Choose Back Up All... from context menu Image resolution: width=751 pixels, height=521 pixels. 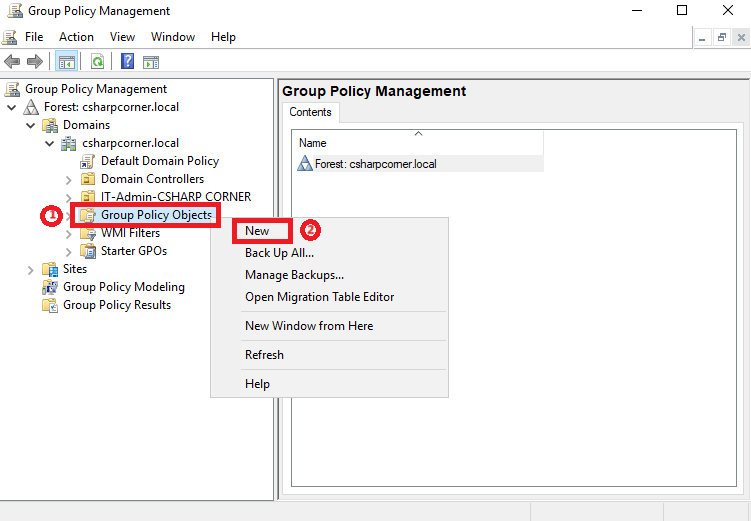(x=330, y=253)
